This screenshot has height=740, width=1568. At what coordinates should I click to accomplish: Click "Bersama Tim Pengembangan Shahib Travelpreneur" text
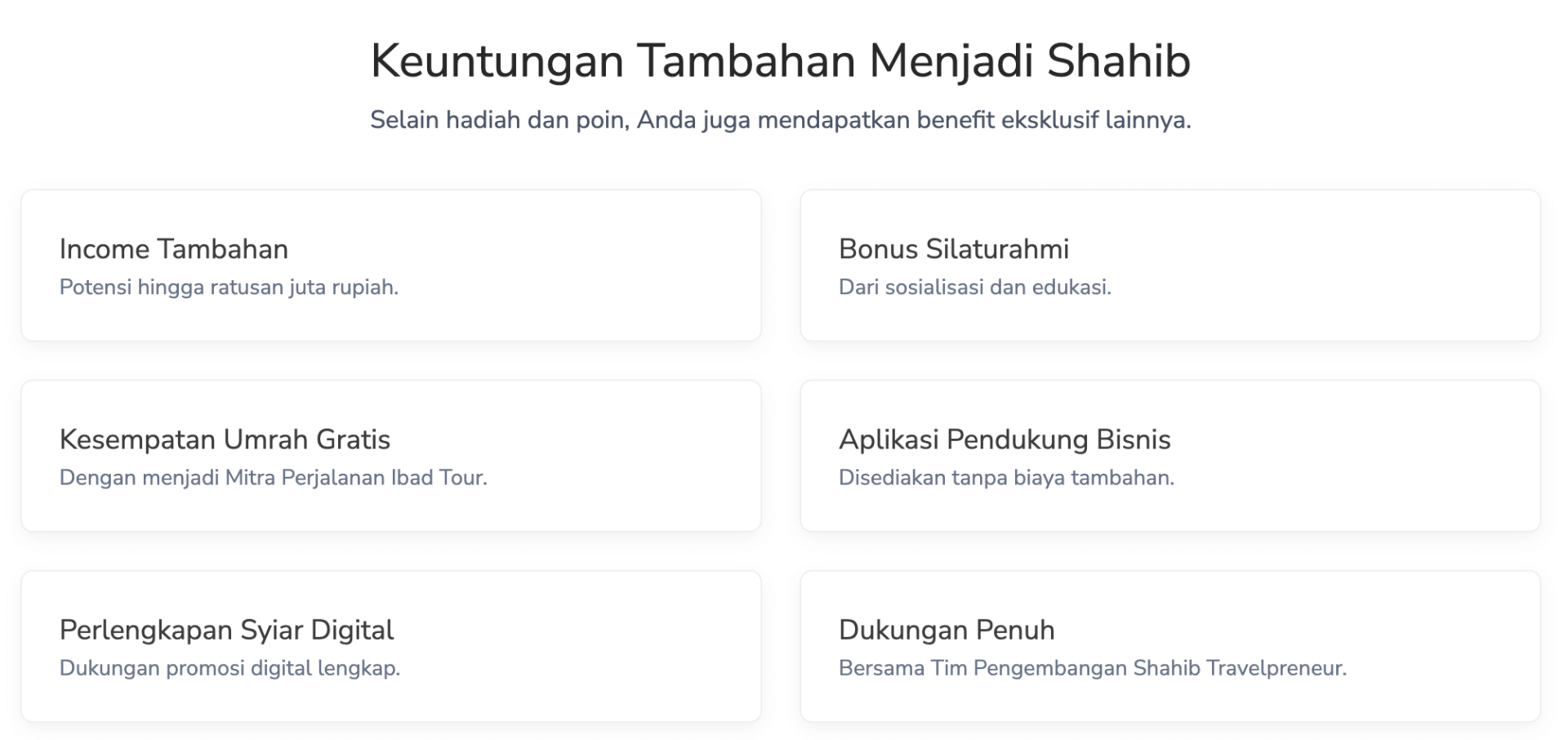point(1092,668)
